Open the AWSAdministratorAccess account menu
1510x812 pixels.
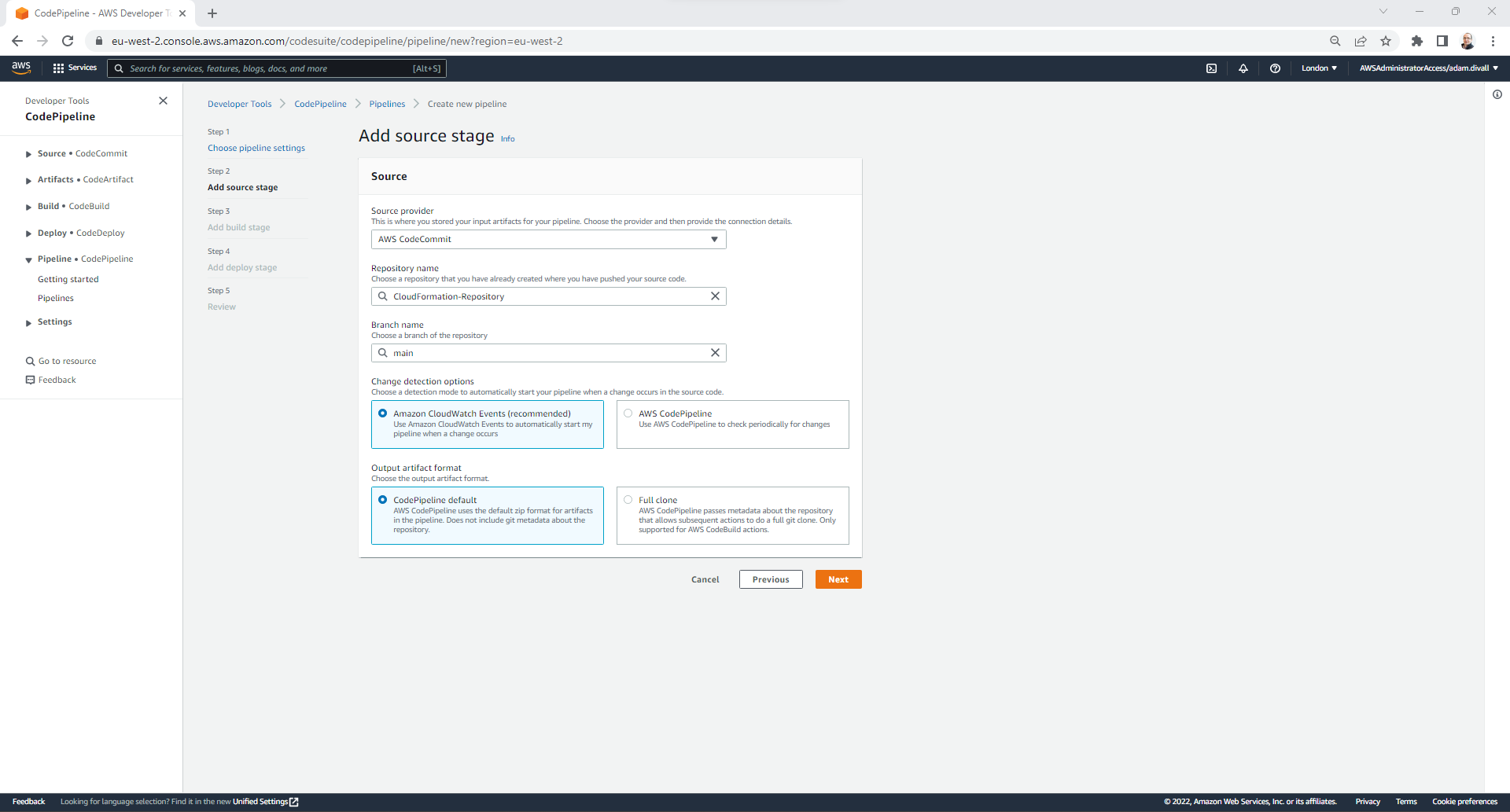coord(1429,68)
